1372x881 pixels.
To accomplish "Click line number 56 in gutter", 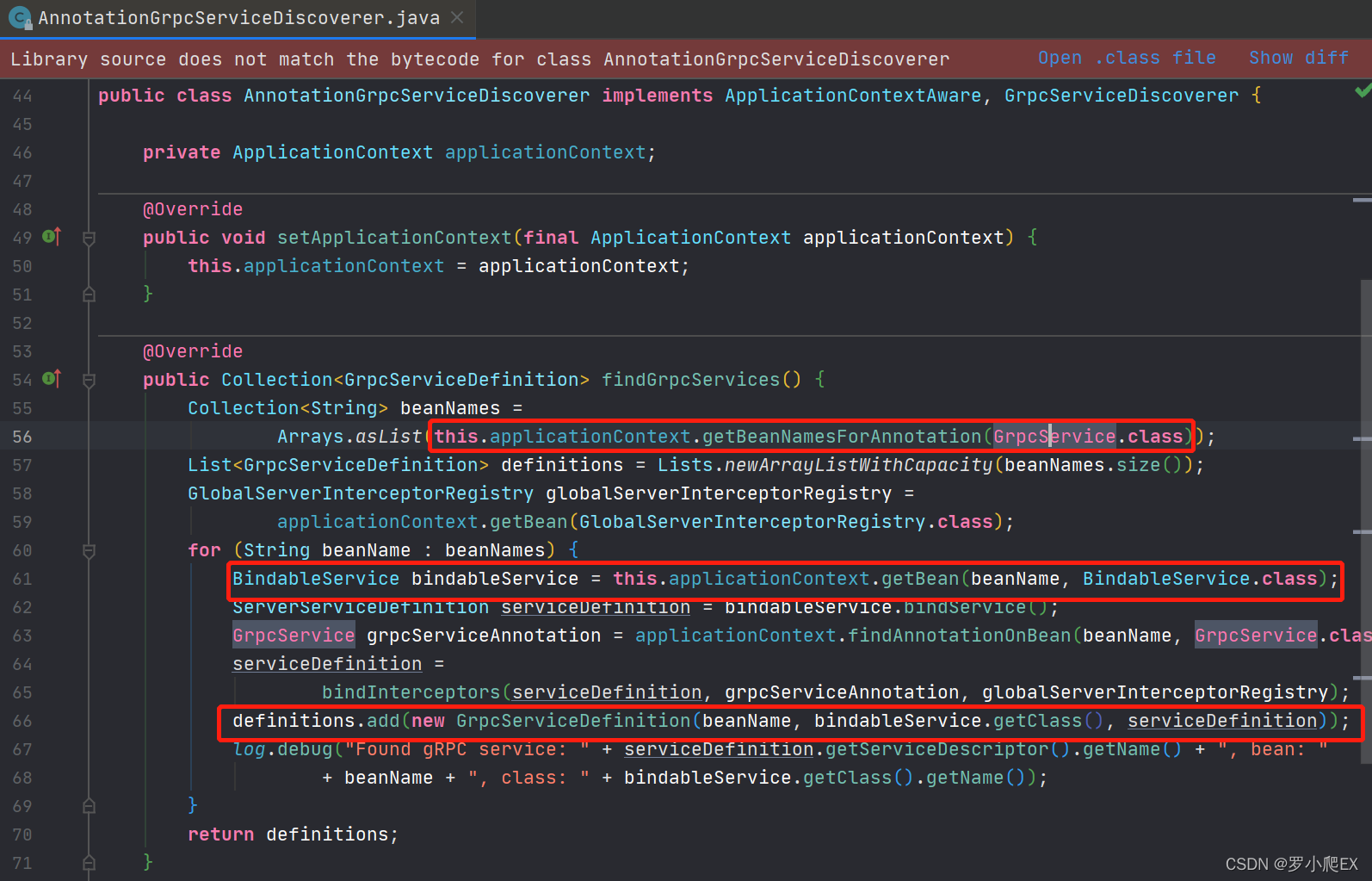I will 22,437.
